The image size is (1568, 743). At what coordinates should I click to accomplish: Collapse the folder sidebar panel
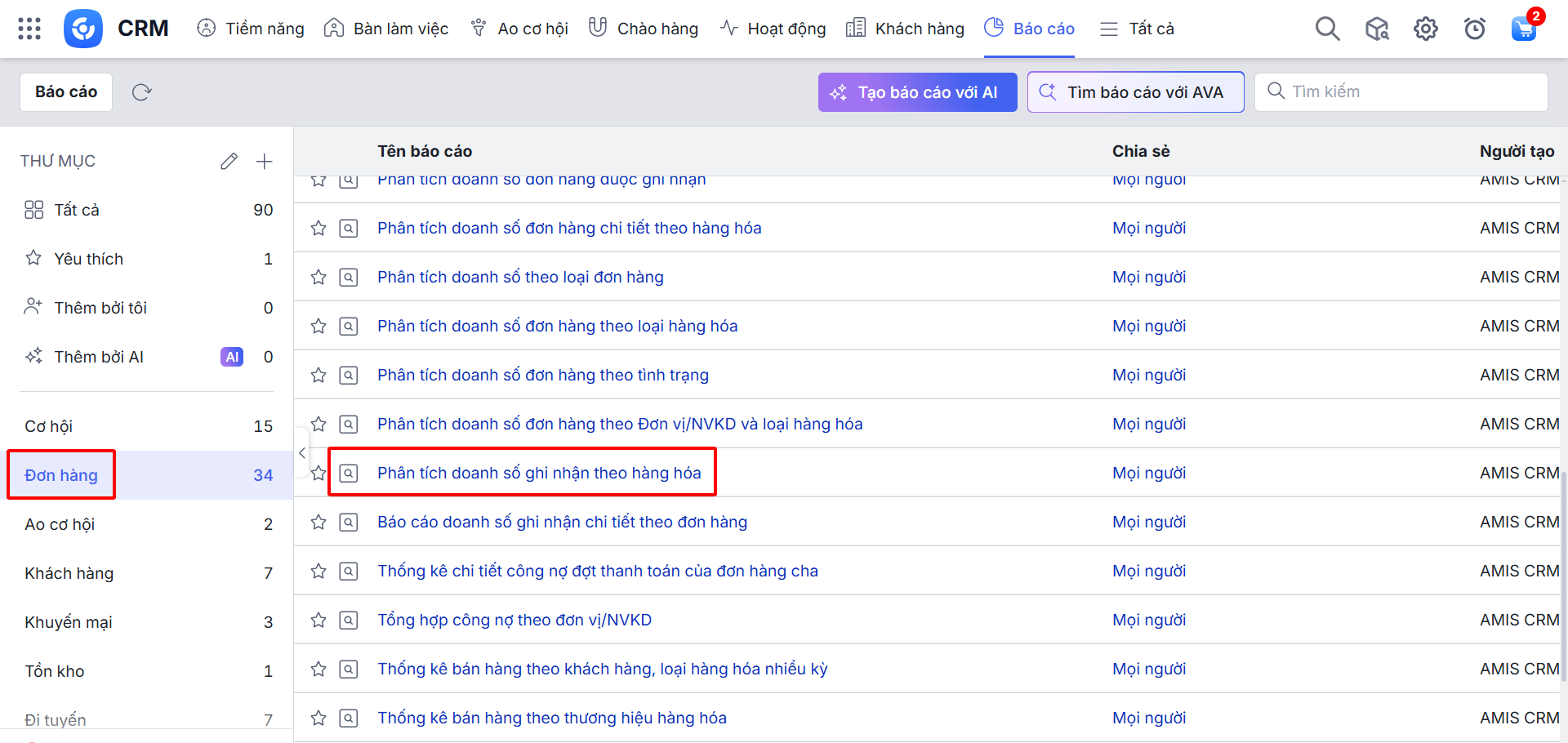302,452
